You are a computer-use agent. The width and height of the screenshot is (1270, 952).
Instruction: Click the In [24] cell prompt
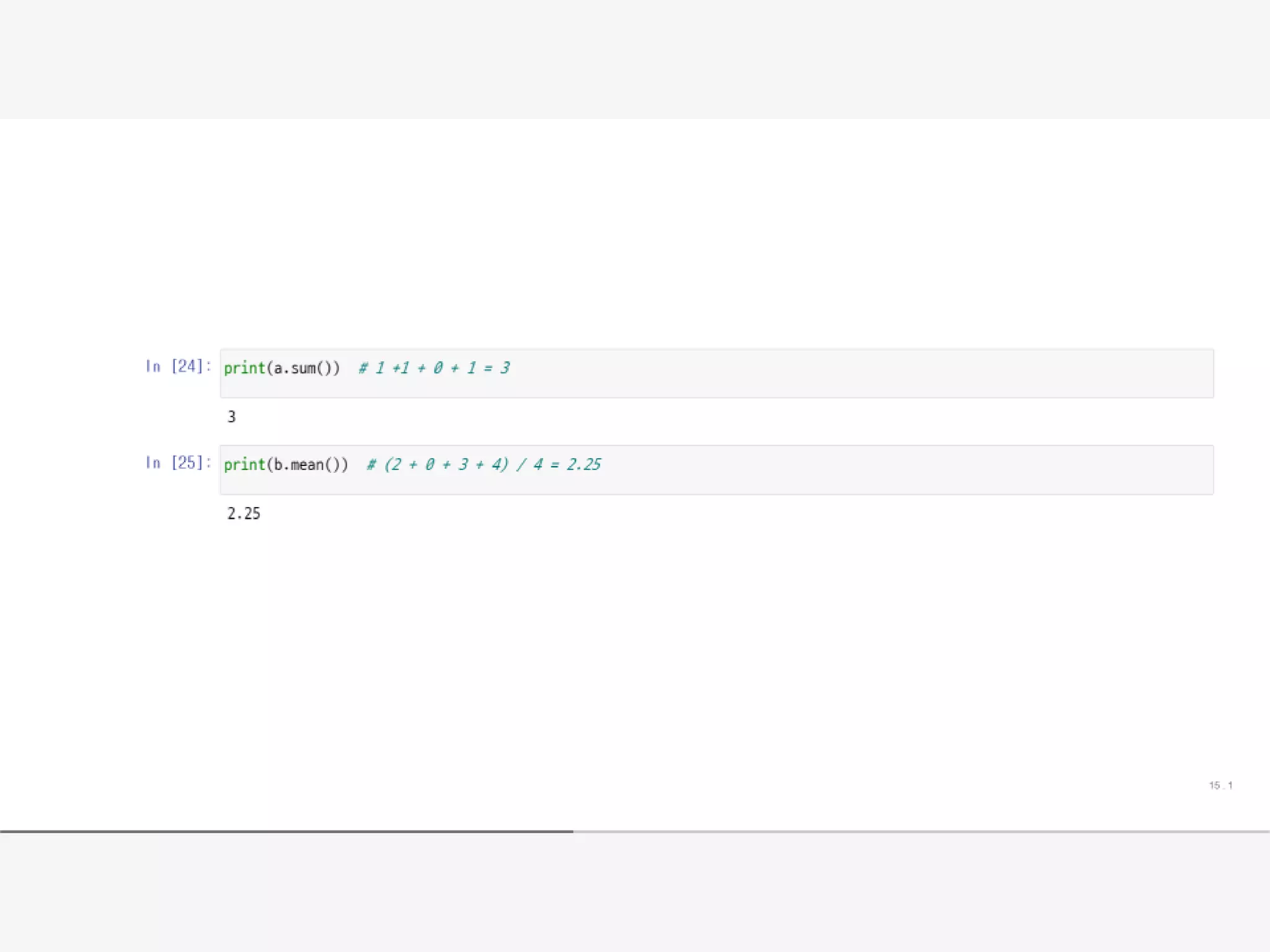[x=178, y=366]
